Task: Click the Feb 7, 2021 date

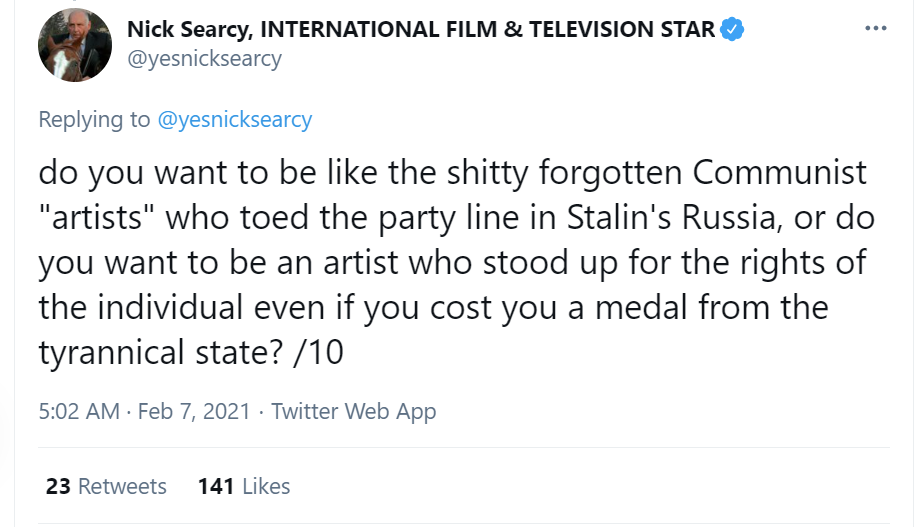Action: tap(192, 411)
